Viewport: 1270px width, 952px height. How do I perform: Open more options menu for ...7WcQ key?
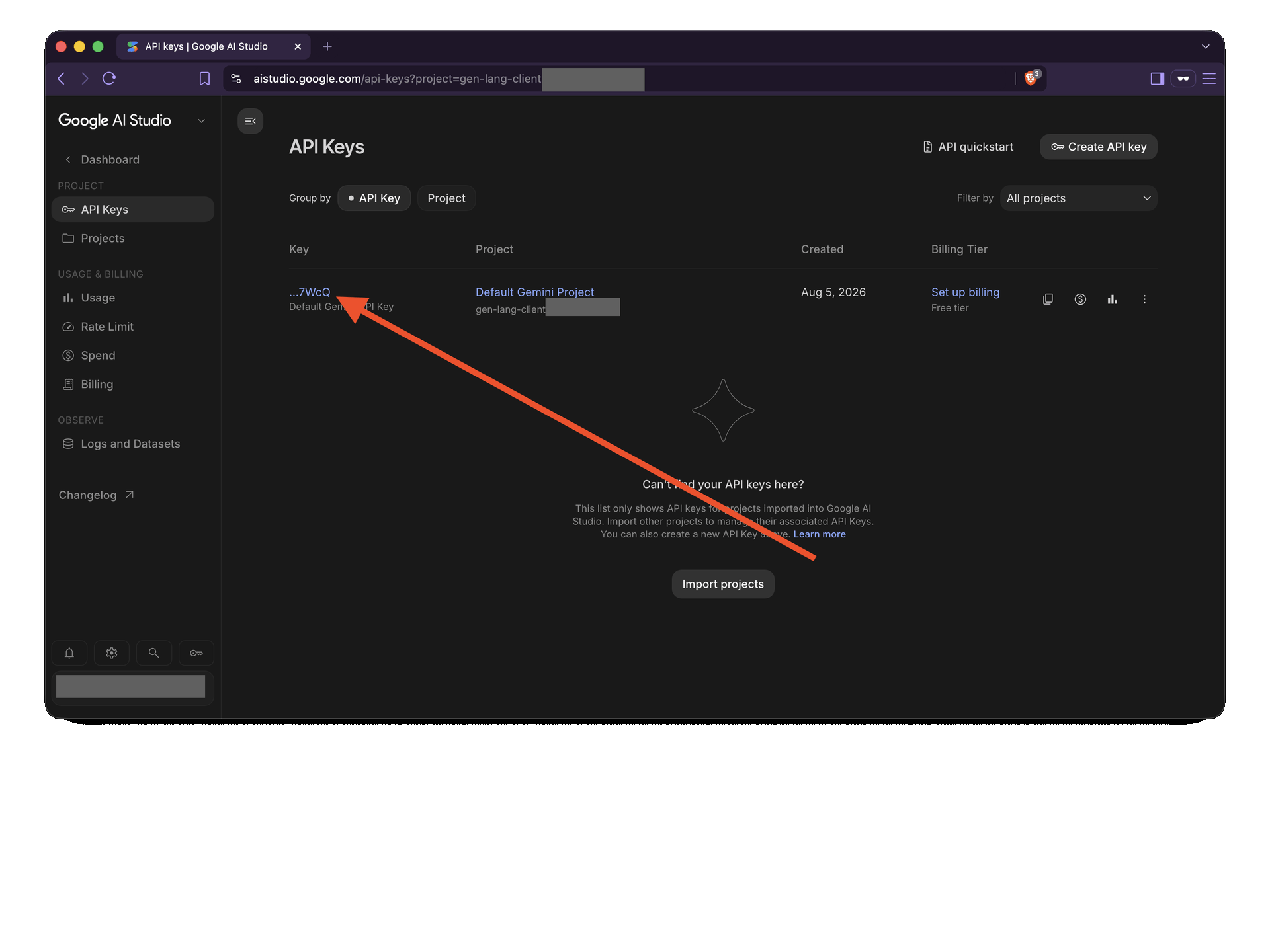[x=1144, y=299]
